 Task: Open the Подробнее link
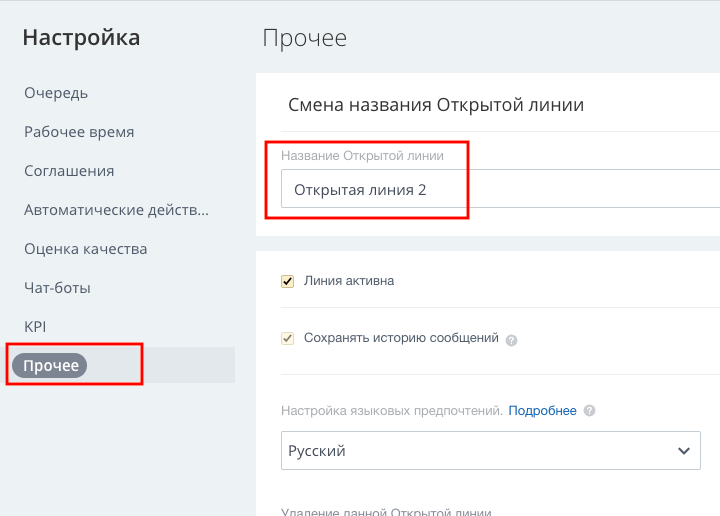click(542, 410)
